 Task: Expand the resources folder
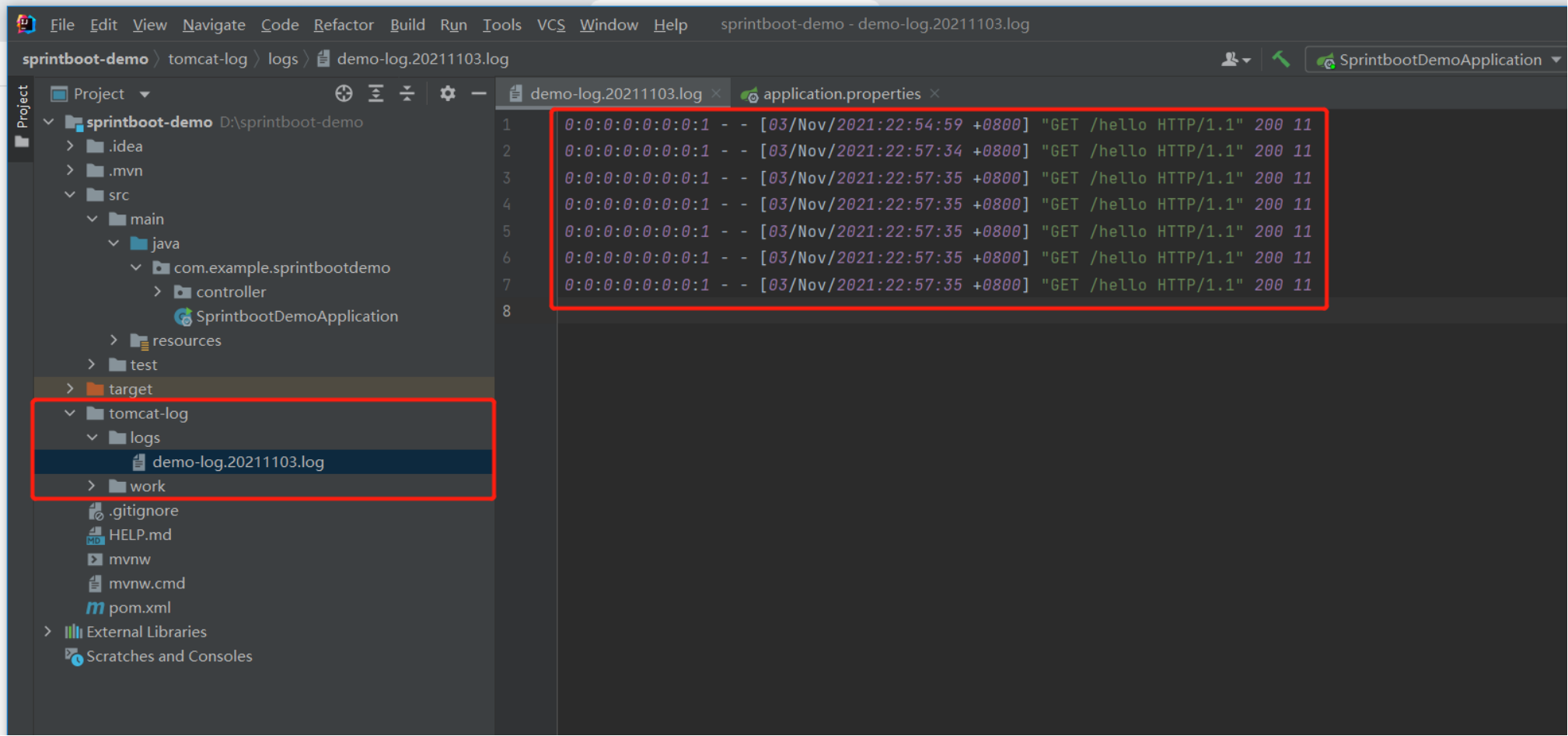tap(114, 340)
